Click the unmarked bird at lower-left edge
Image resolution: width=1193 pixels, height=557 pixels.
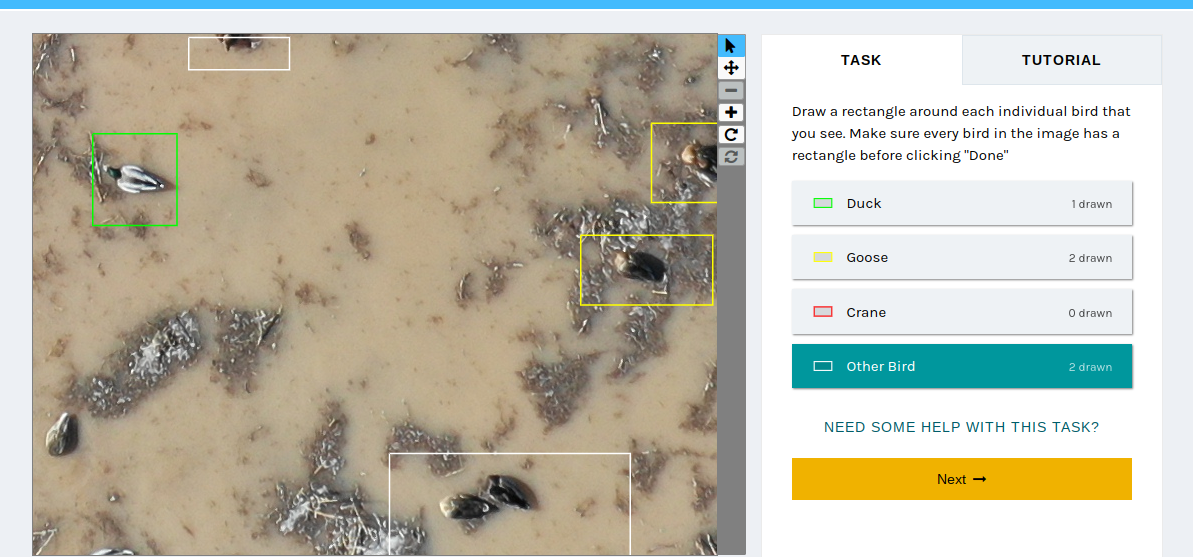click(x=62, y=434)
